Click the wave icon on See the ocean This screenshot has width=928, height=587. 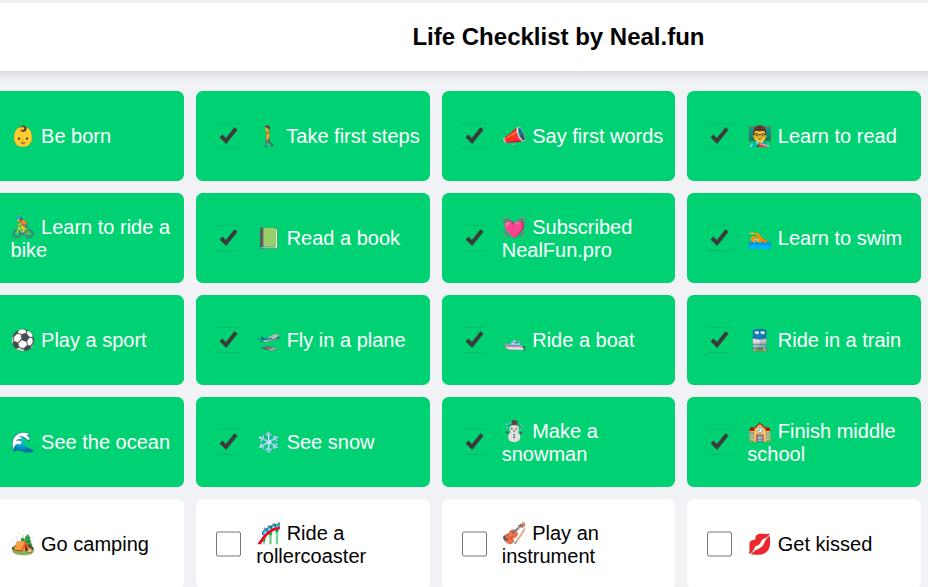click(22, 442)
